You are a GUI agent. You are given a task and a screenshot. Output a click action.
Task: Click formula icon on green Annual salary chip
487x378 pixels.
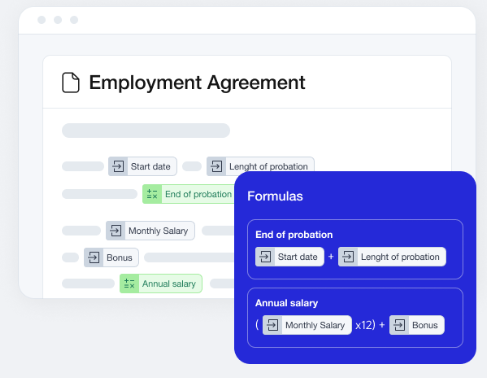[129, 284]
